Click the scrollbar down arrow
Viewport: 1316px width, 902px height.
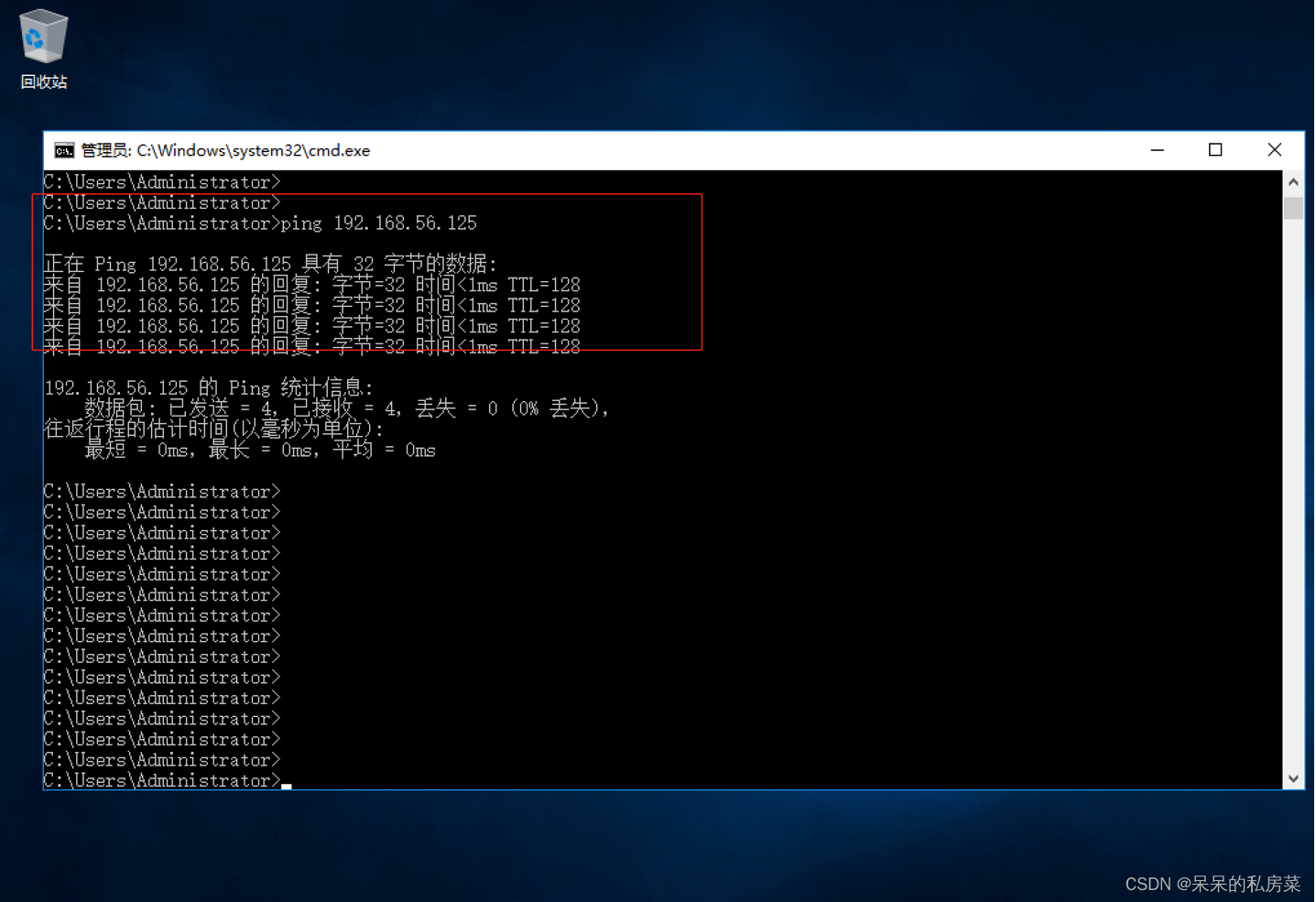[x=1293, y=779]
